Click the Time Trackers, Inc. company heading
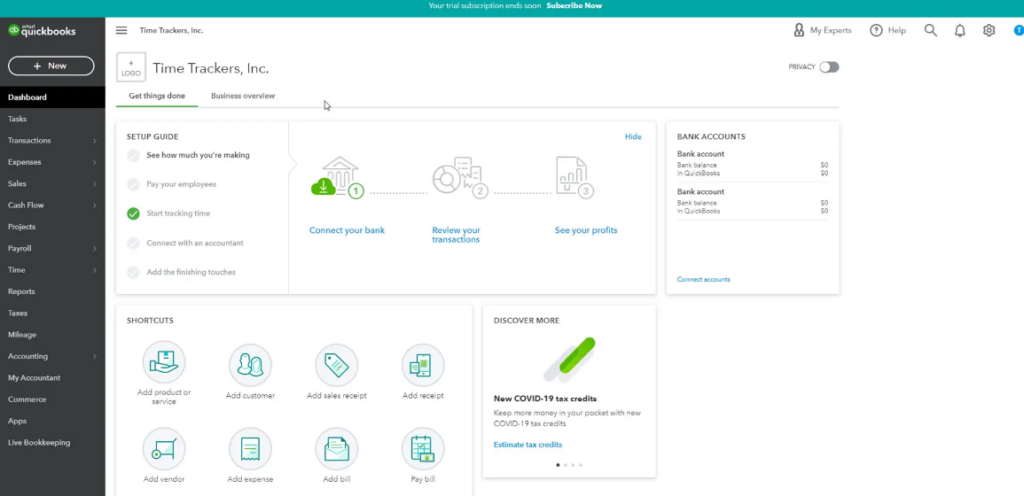1024x496 pixels. [x=210, y=69]
